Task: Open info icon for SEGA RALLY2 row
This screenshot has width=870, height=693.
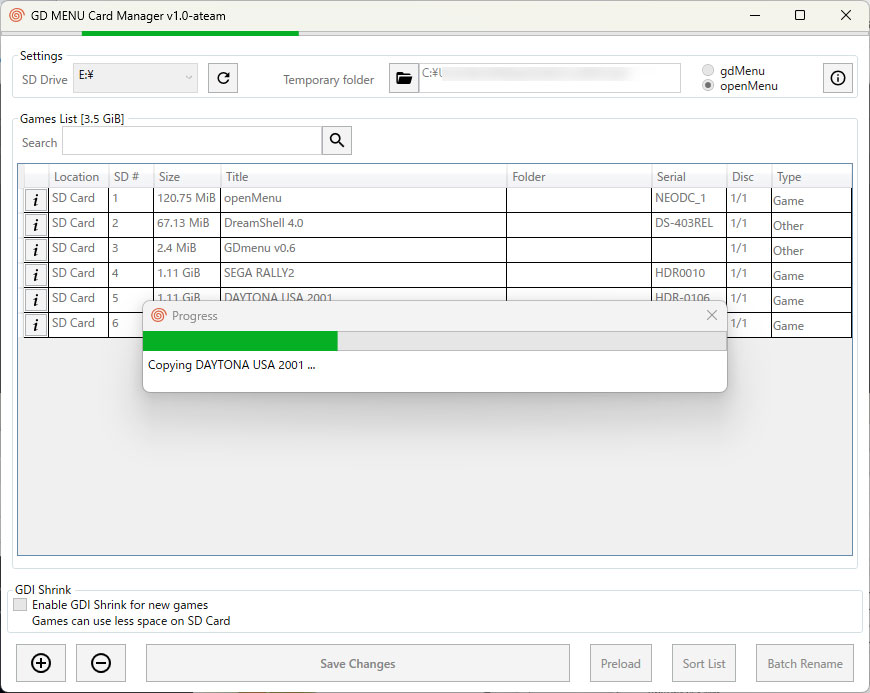Action: 36,275
